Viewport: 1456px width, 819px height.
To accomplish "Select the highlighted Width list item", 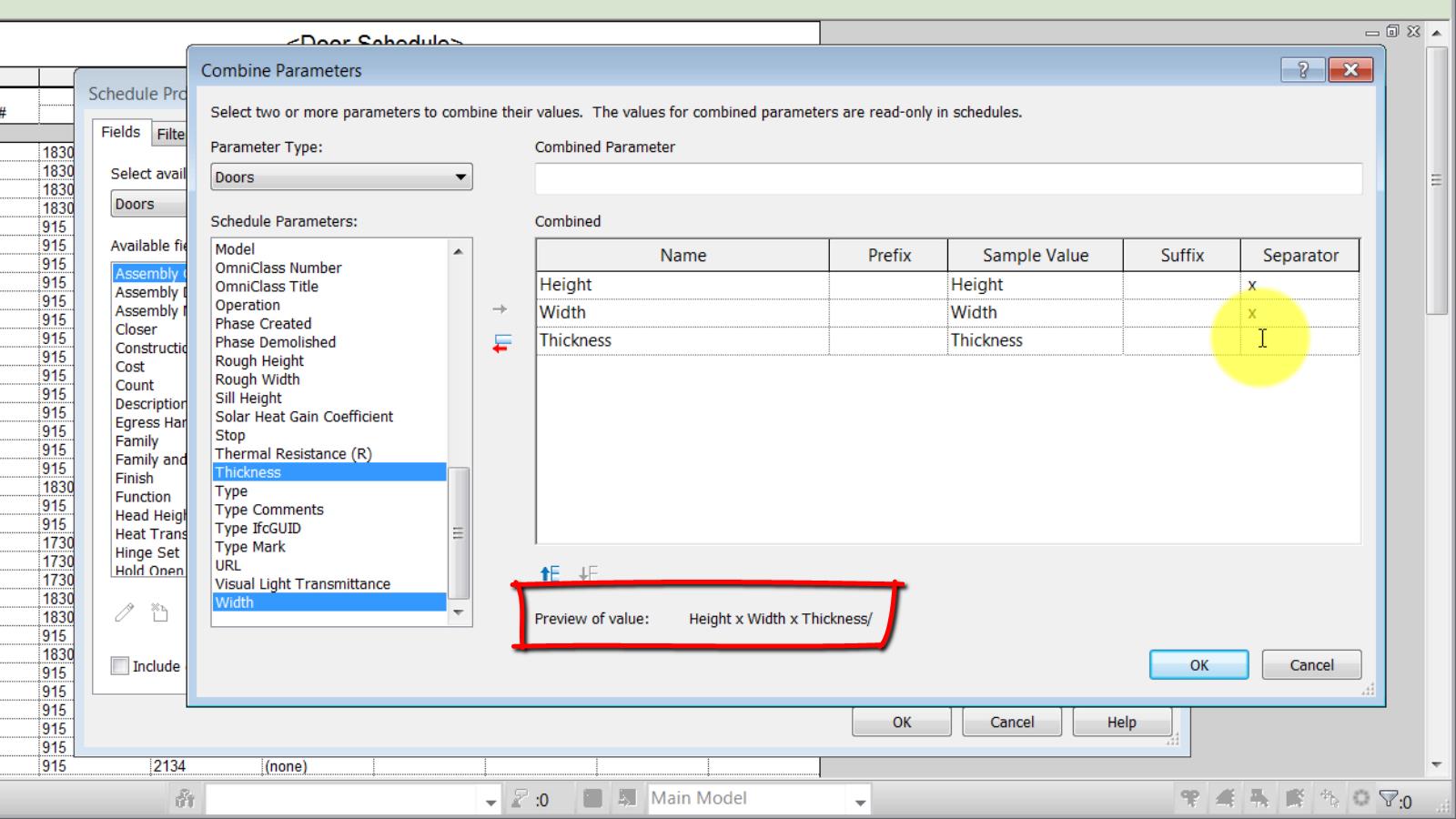I will click(329, 602).
